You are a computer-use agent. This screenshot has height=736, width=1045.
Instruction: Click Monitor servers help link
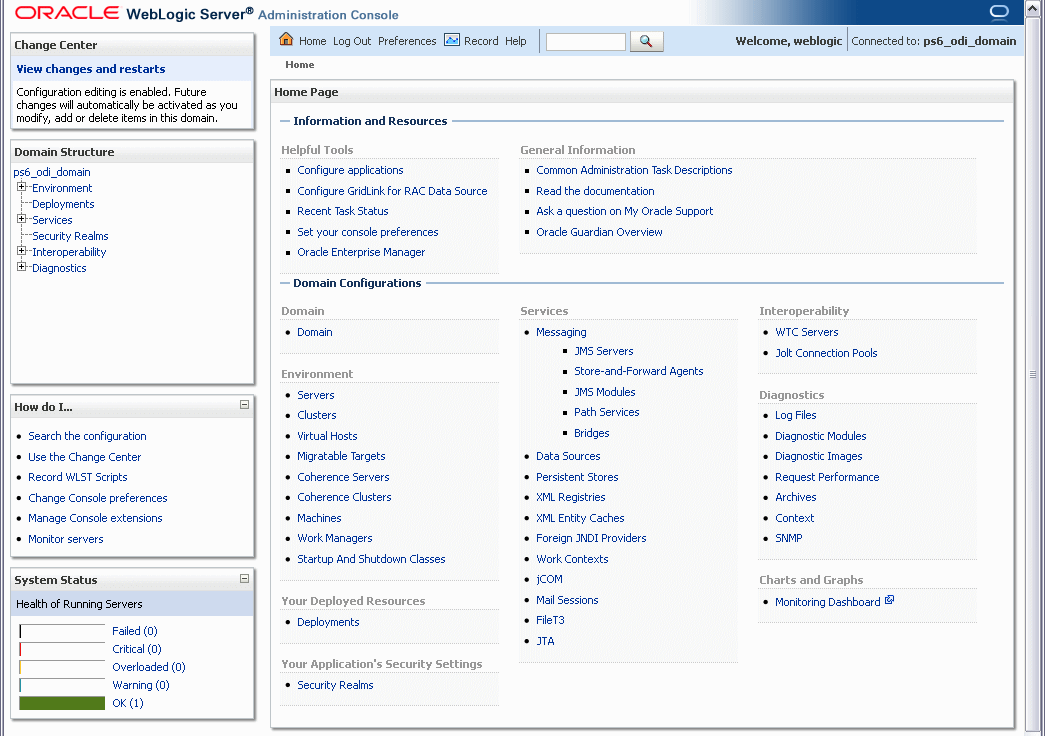65,539
